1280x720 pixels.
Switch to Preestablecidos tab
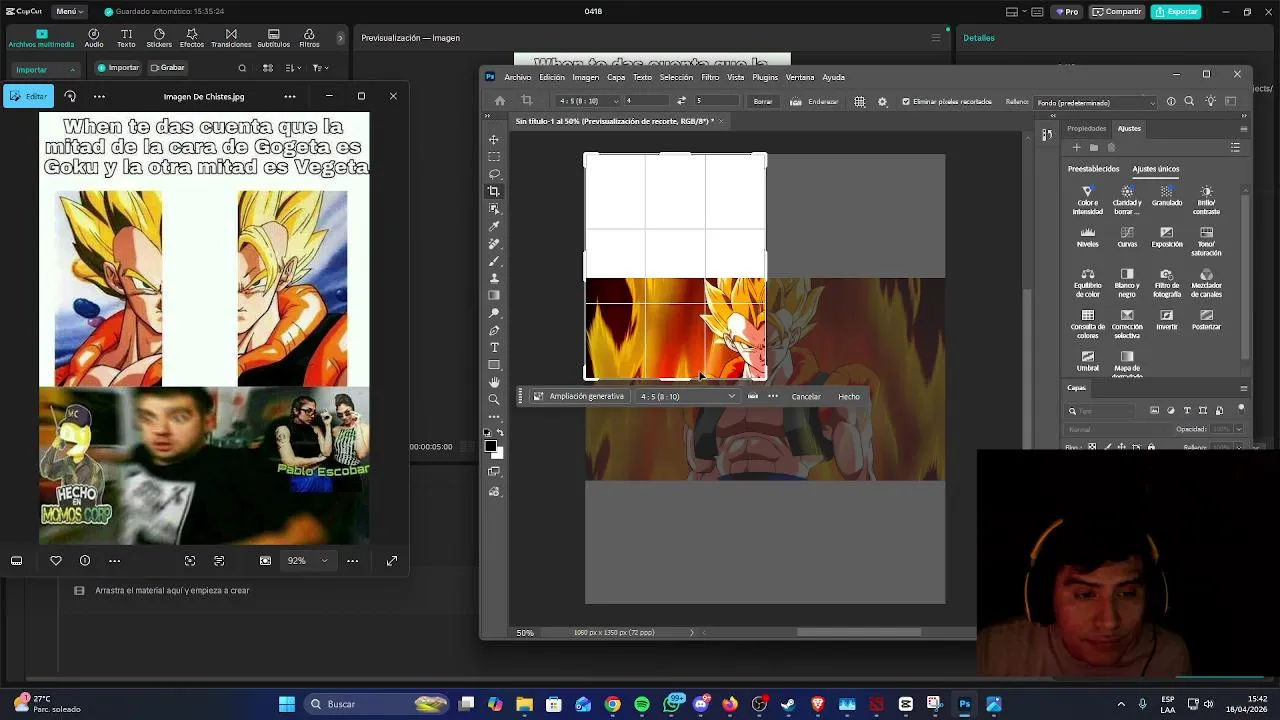point(1094,169)
